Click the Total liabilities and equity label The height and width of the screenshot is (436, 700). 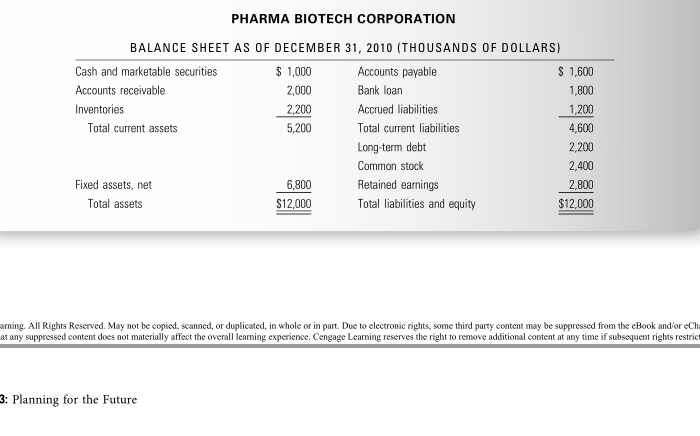[416, 204]
